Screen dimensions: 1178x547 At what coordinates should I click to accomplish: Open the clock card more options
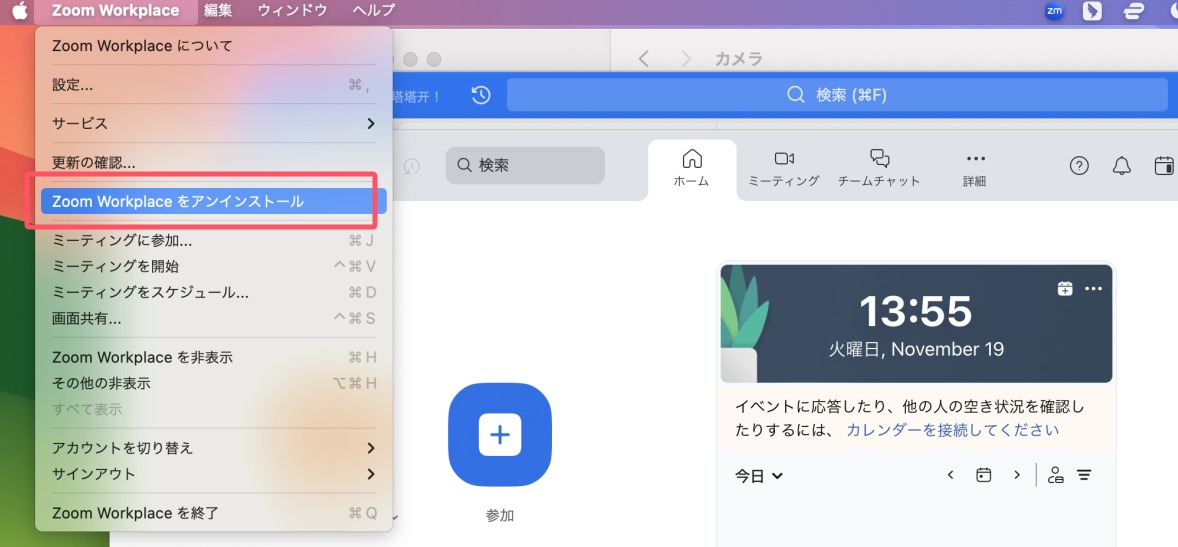coord(1093,289)
